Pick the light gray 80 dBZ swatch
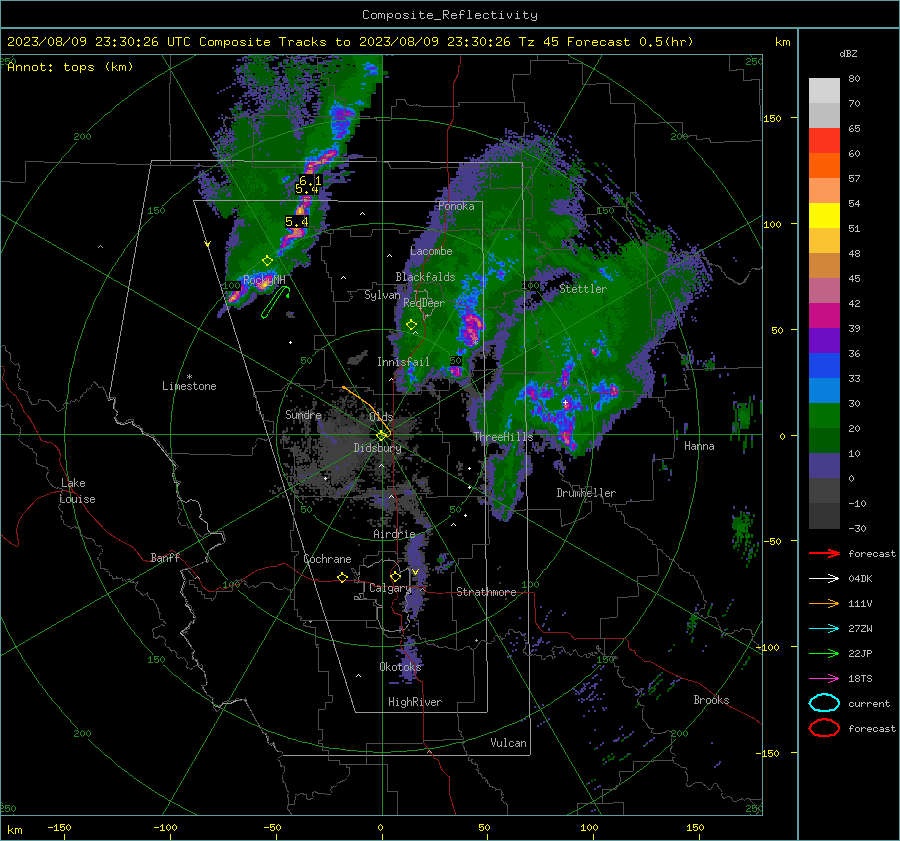 pyautogui.click(x=824, y=90)
